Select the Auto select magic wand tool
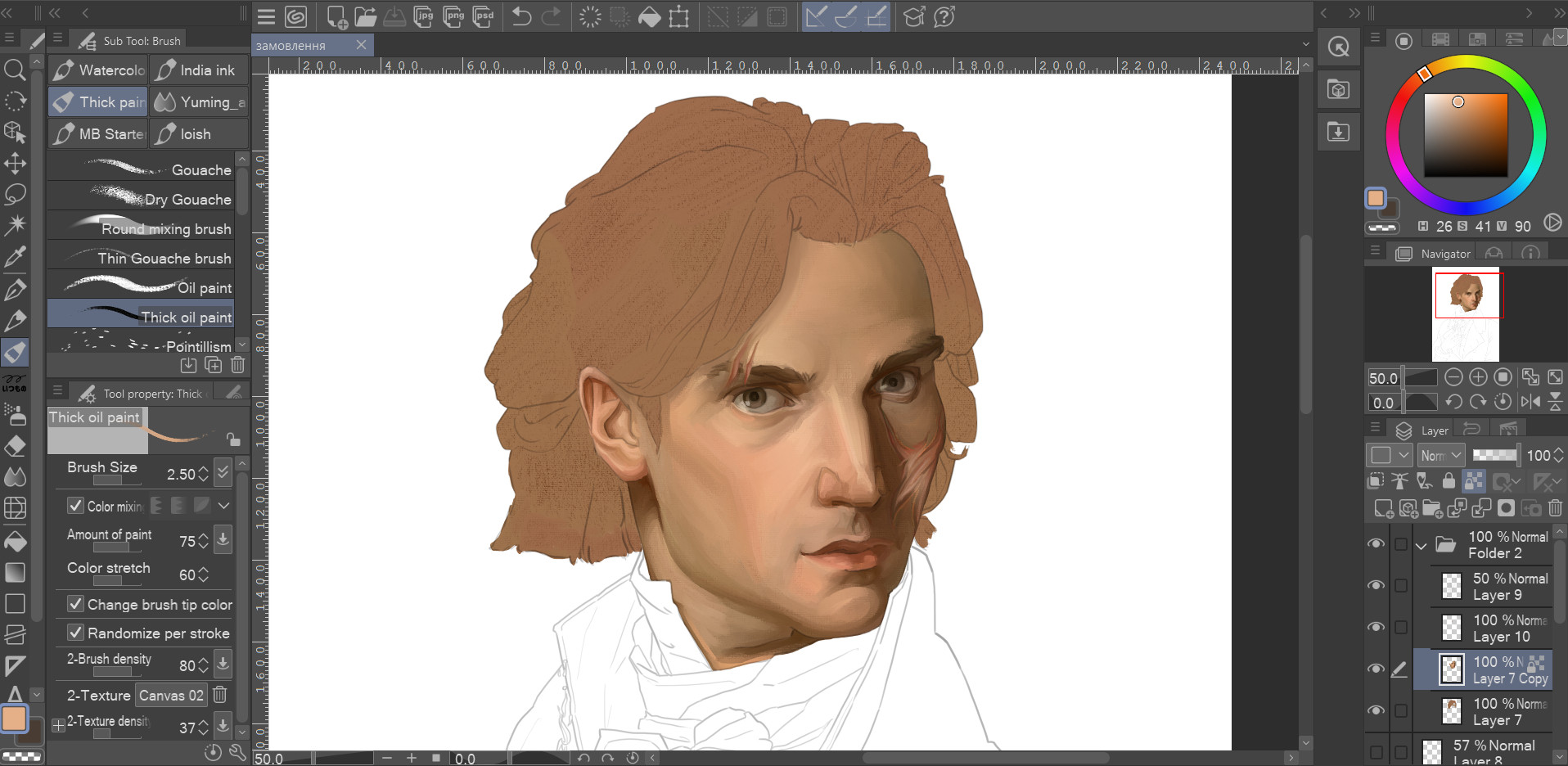This screenshot has height=766, width=1568. pyautogui.click(x=15, y=225)
